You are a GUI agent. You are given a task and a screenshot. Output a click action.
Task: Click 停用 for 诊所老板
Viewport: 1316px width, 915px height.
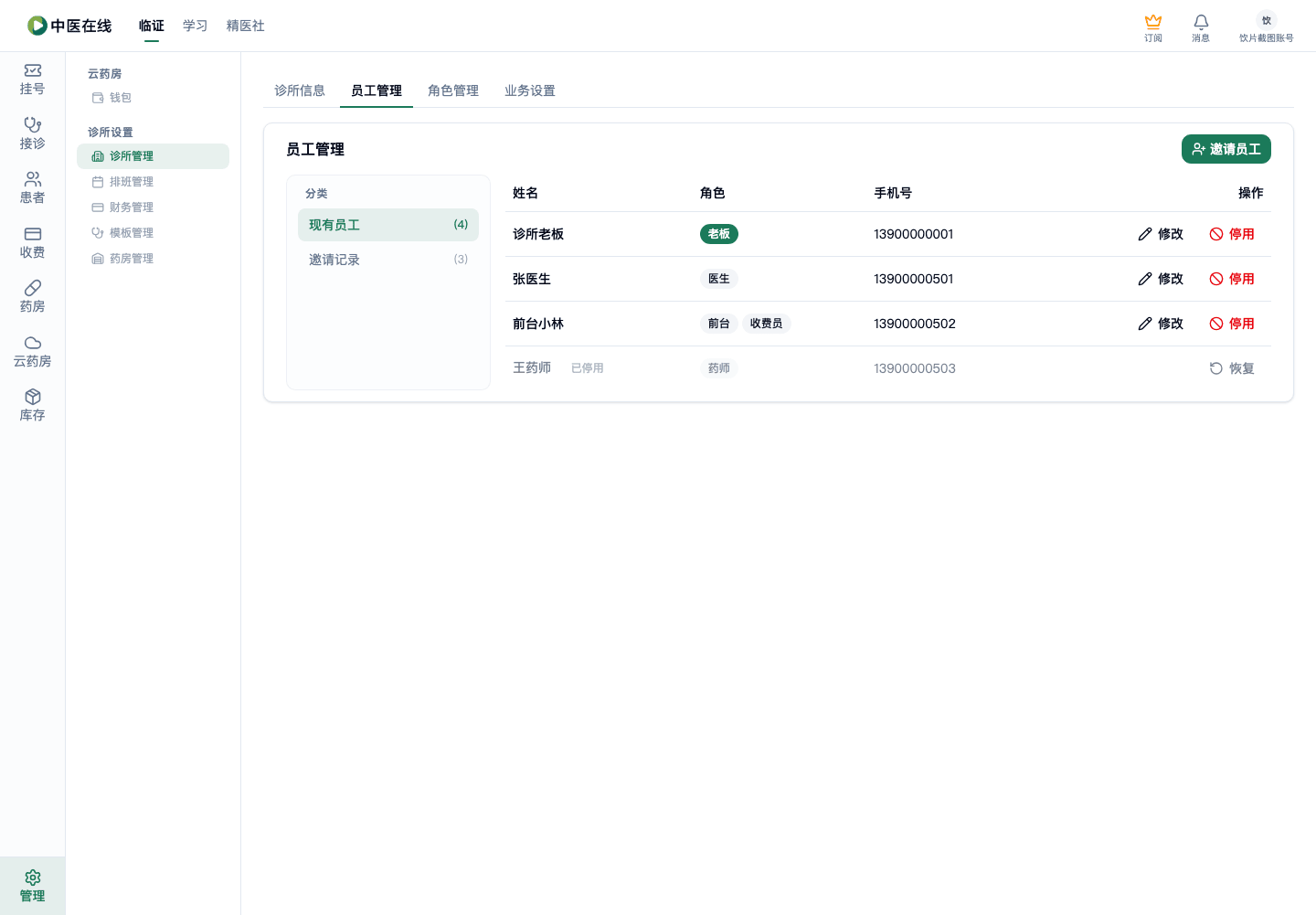(x=1232, y=234)
